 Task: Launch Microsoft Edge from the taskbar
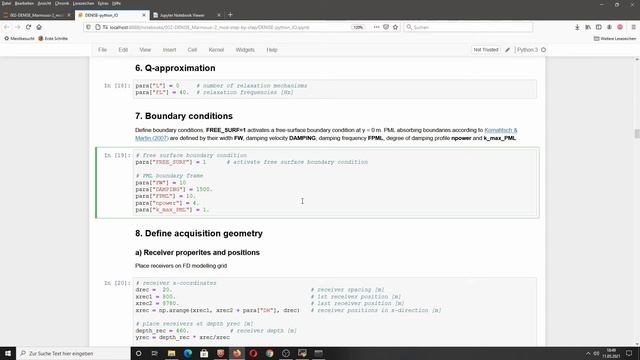[x=188, y=353]
